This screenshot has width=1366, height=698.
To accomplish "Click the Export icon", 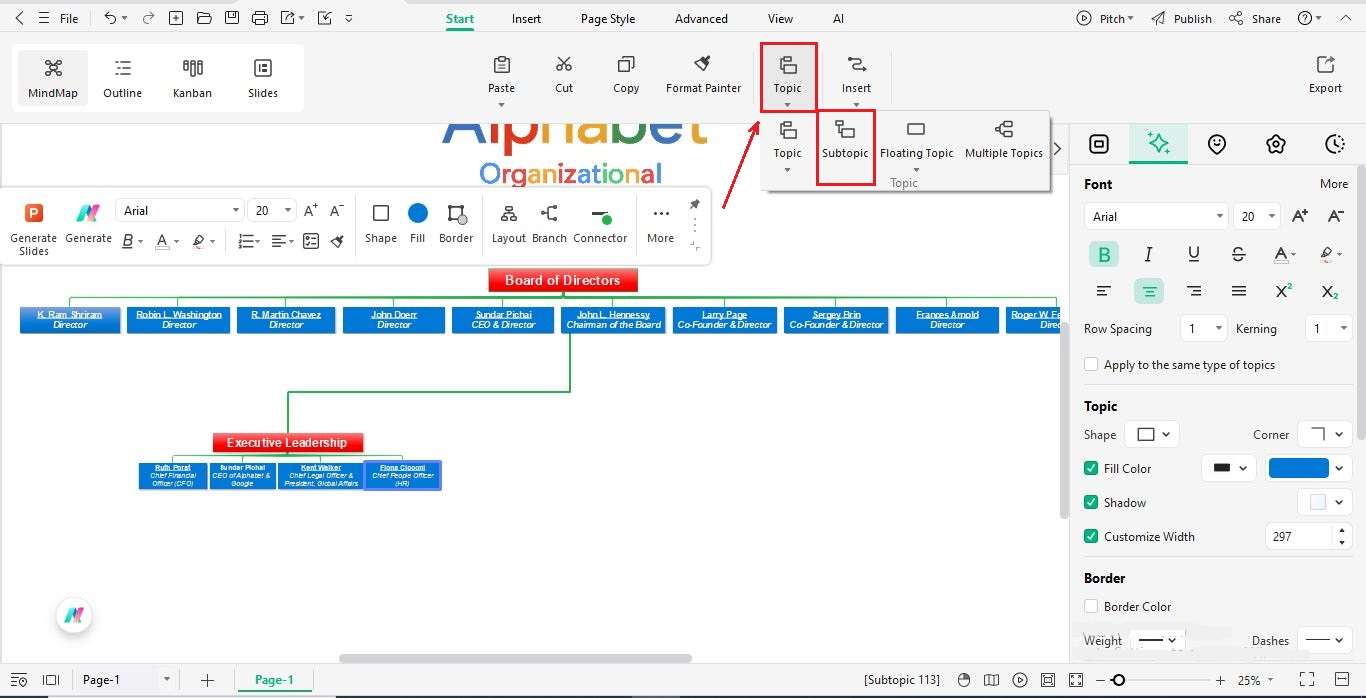I will tap(1325, 74).
